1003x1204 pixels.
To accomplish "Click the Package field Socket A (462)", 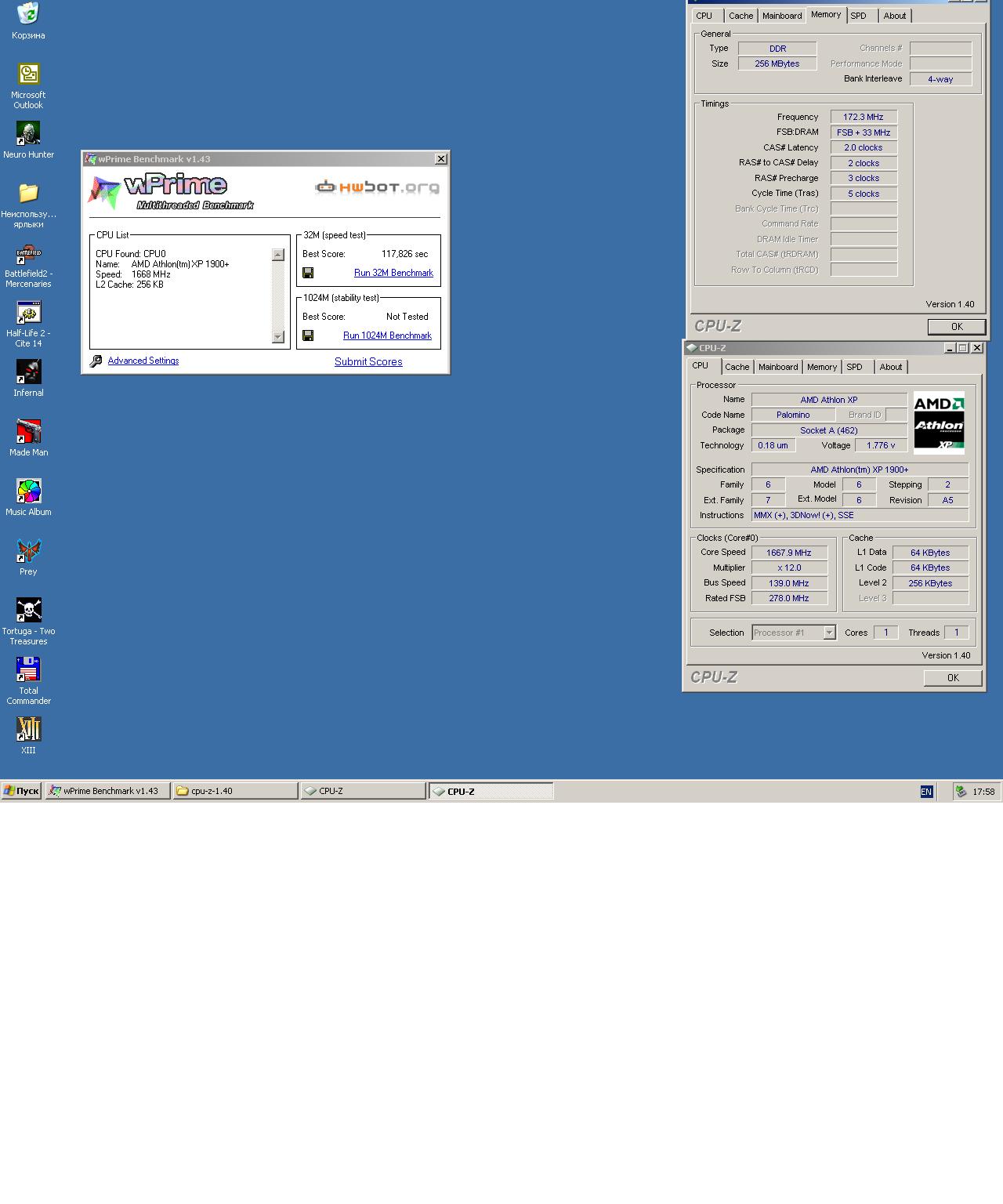I will [x=829, y=430].
